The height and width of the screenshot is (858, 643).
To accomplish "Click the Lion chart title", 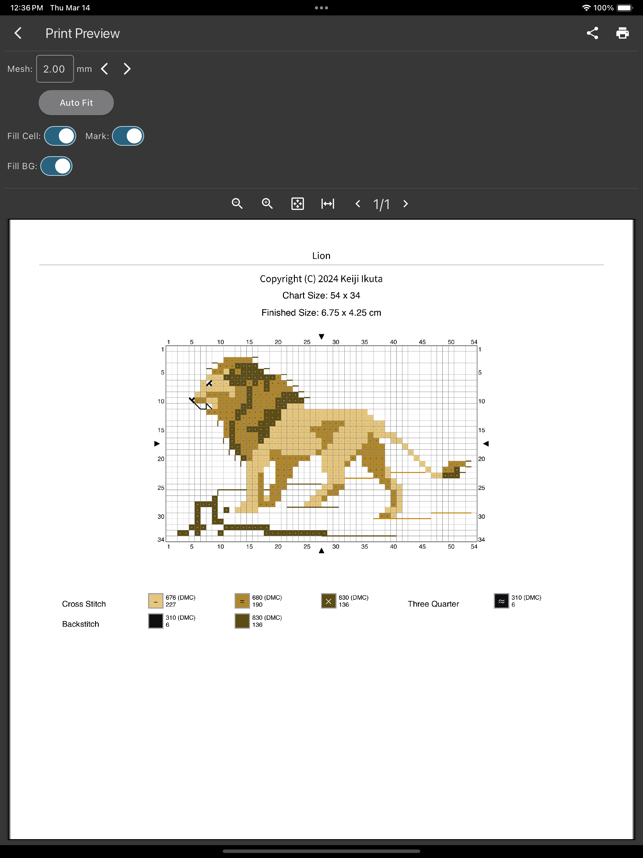I will pos(321,256).
